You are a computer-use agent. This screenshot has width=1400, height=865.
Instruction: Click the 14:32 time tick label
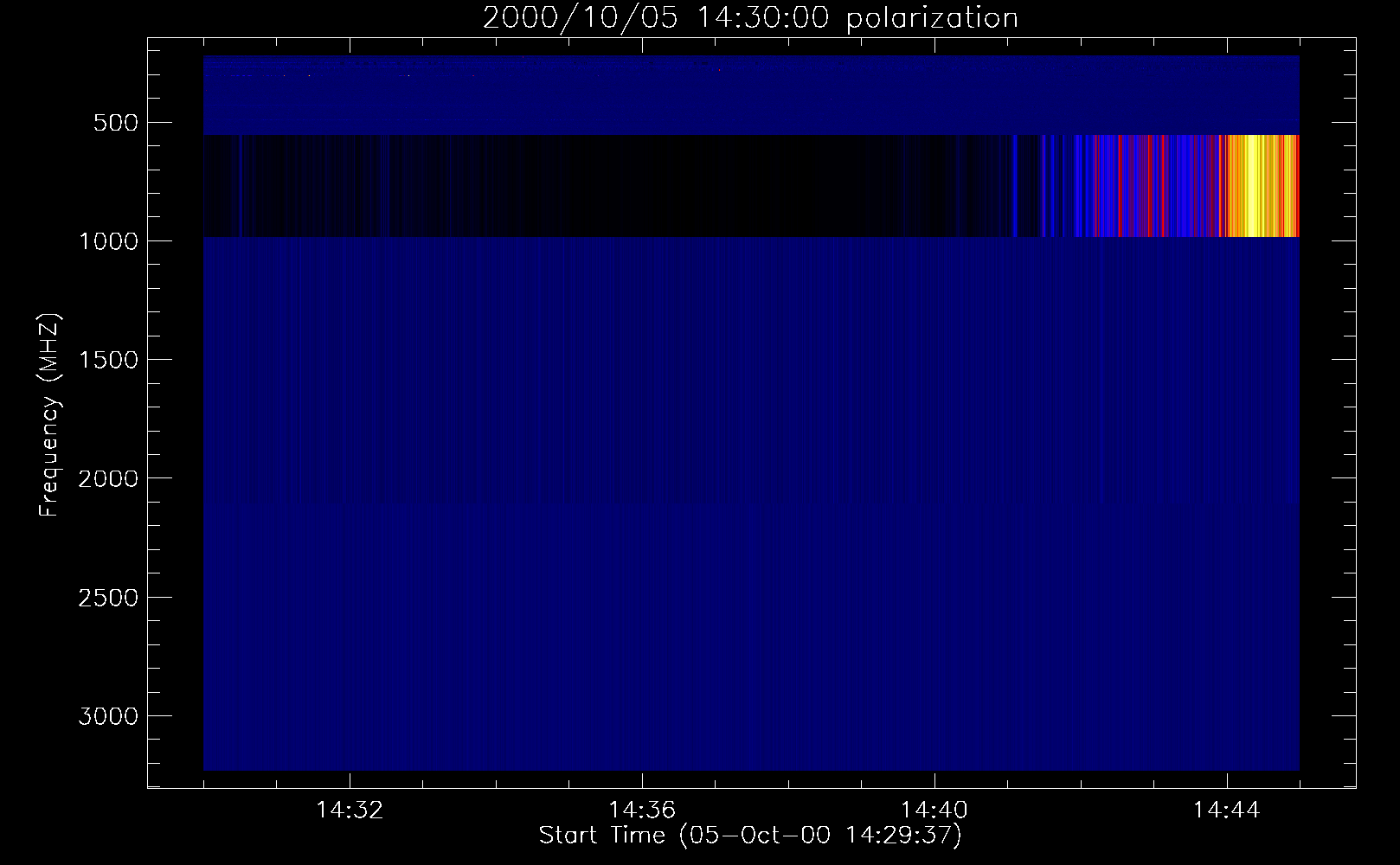point(350,811)
